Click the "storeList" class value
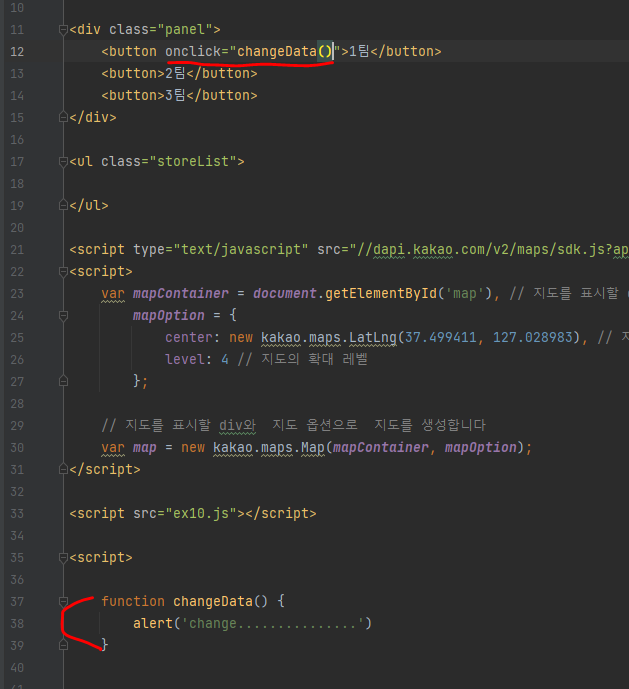Viewport: 629px width, 689px height. tap(193, 161)
